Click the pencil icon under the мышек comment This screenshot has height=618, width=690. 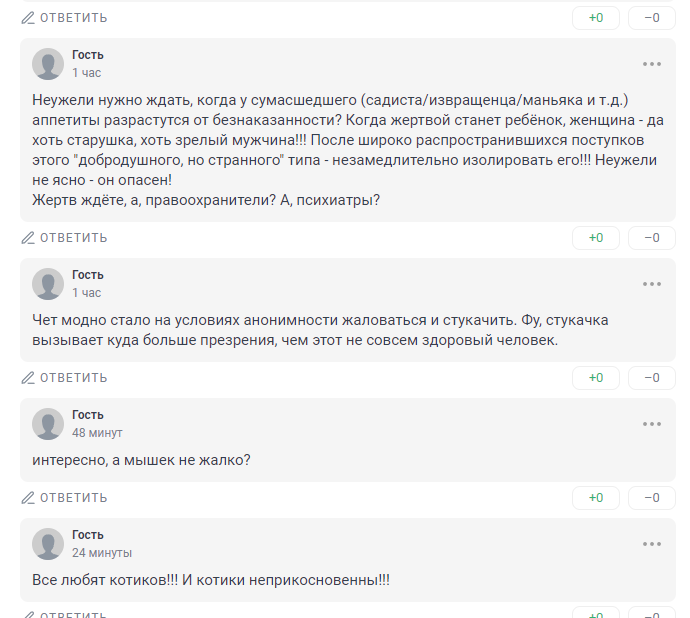coord(28,498)
